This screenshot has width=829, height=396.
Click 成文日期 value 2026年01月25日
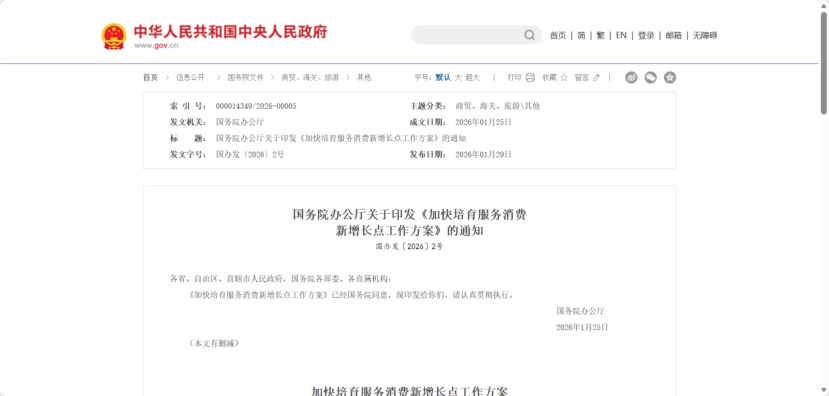tap(483, 122)
